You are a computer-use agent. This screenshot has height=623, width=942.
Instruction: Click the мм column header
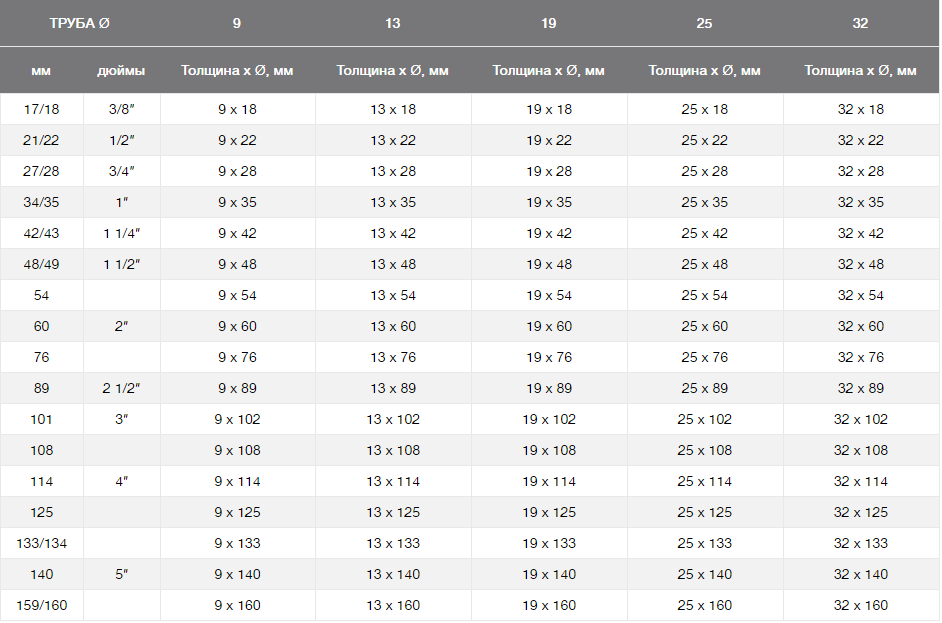click(41, 70)
